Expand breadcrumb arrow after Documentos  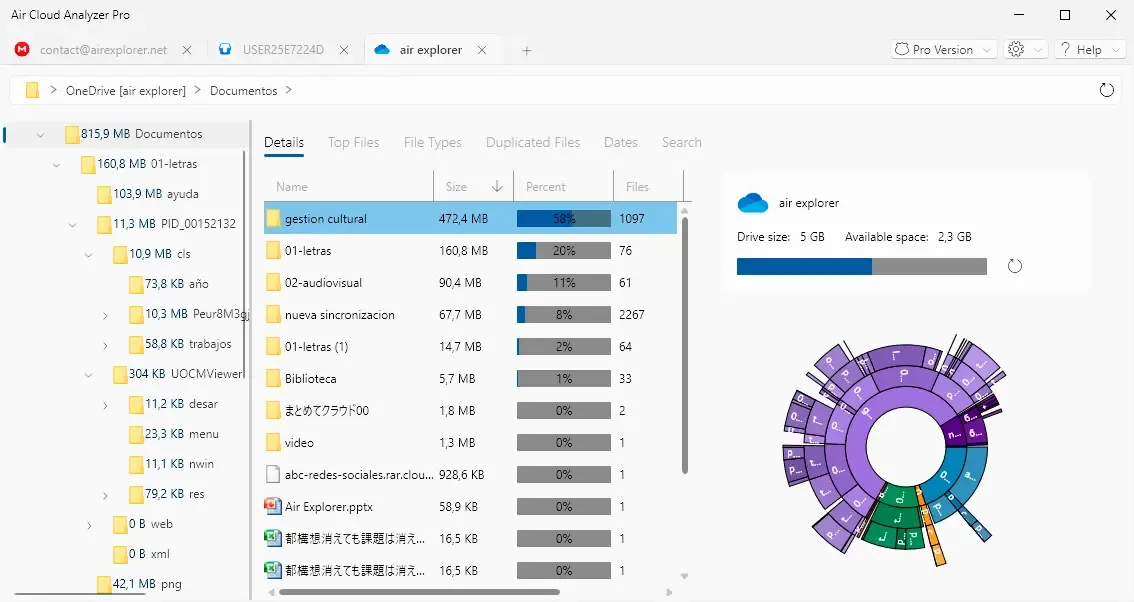289,90
